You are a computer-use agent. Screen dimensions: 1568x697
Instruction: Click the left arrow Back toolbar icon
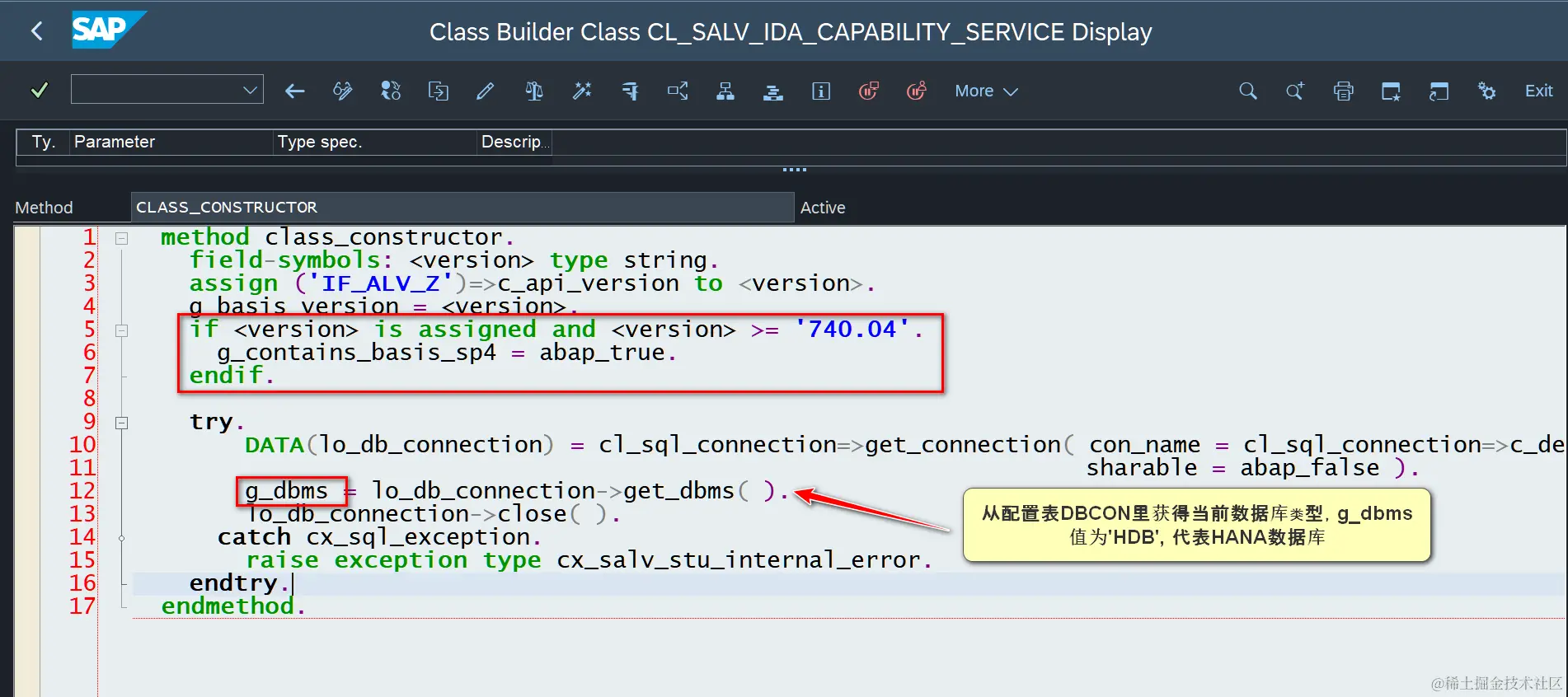[294, 91]
